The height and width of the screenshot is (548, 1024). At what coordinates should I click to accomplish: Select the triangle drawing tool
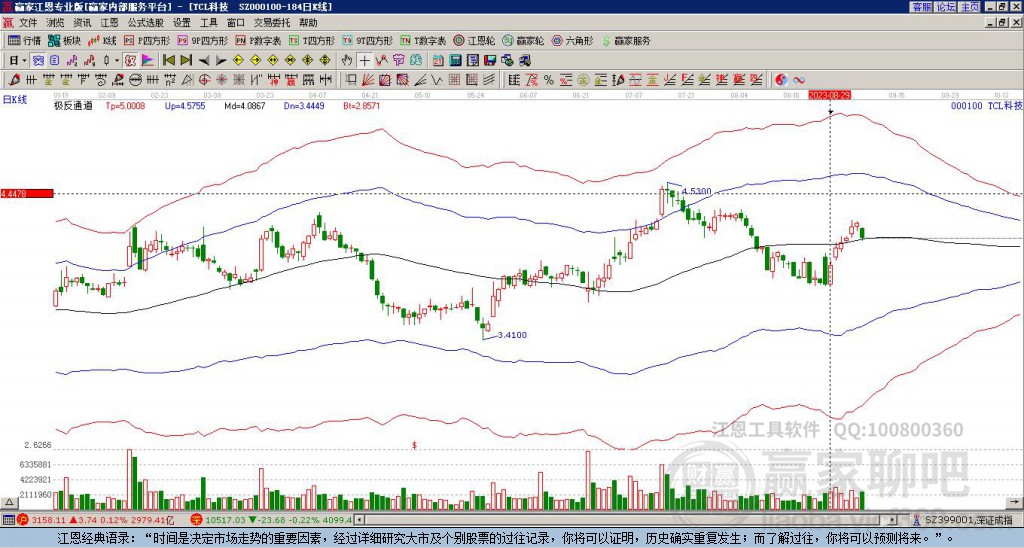click(187, 80)
